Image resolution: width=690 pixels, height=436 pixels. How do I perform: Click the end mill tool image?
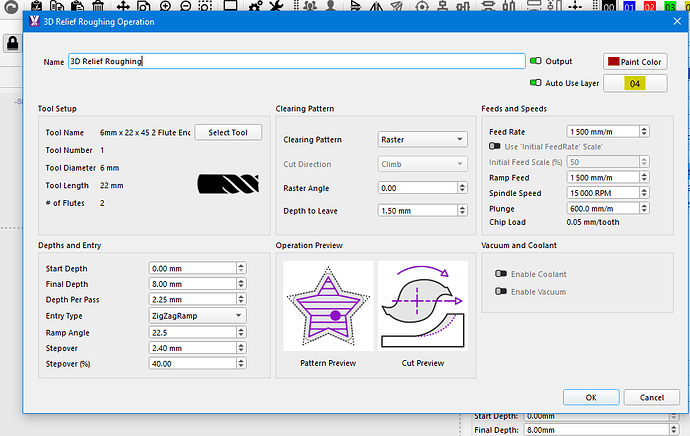[x=228, y=184]
